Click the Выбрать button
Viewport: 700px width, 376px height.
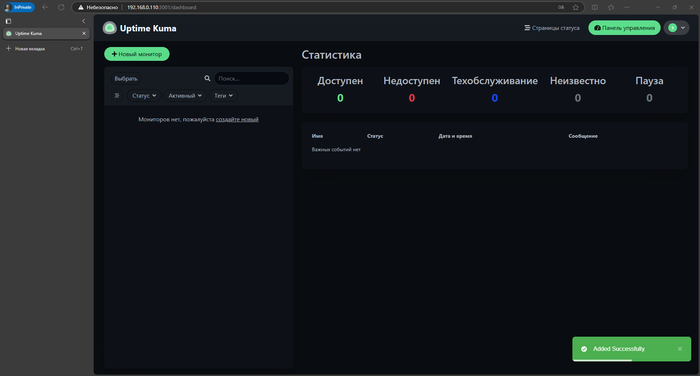(x=126, y=79)
